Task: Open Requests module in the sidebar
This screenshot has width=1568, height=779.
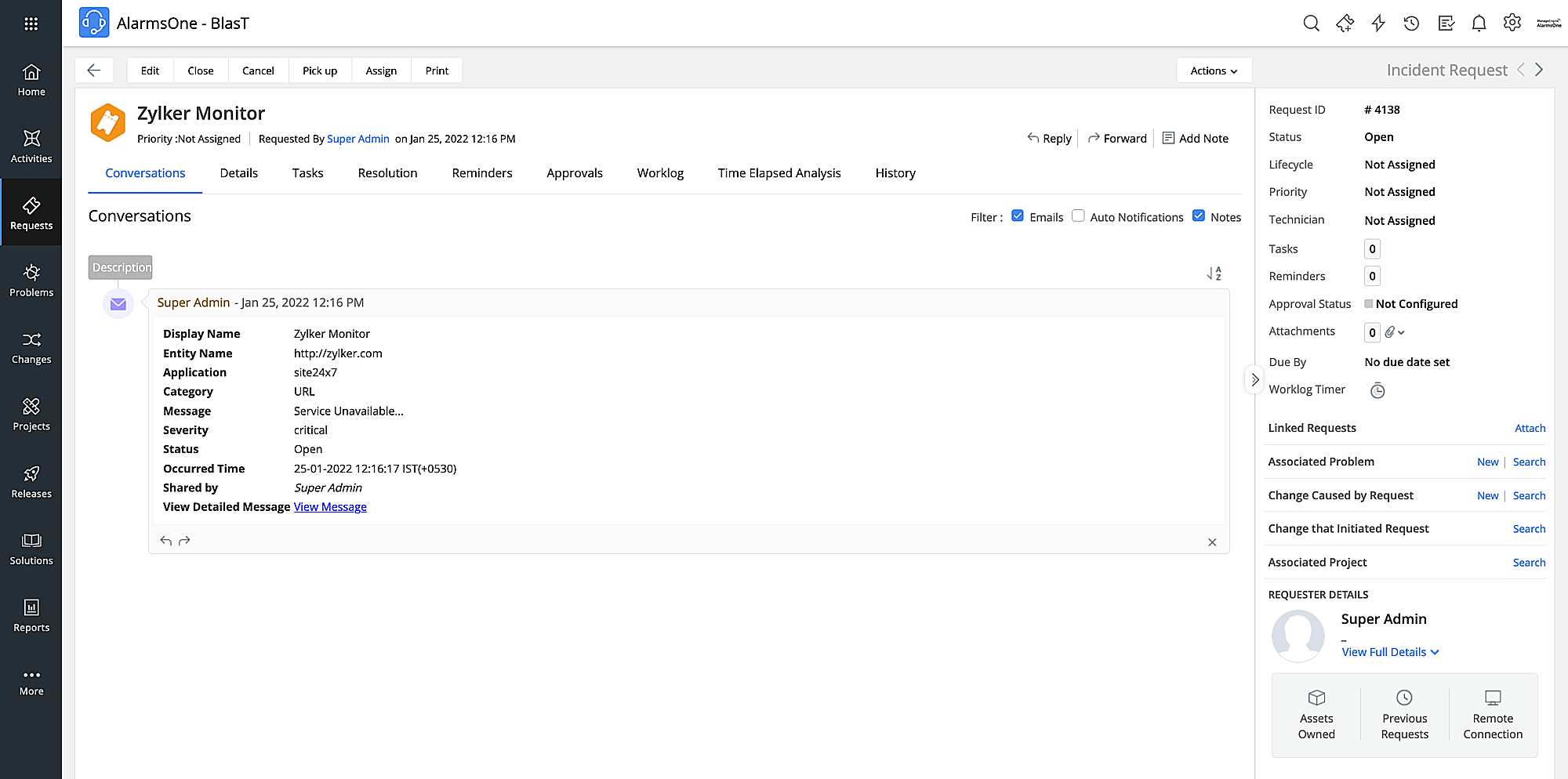Action: (31, 213)
